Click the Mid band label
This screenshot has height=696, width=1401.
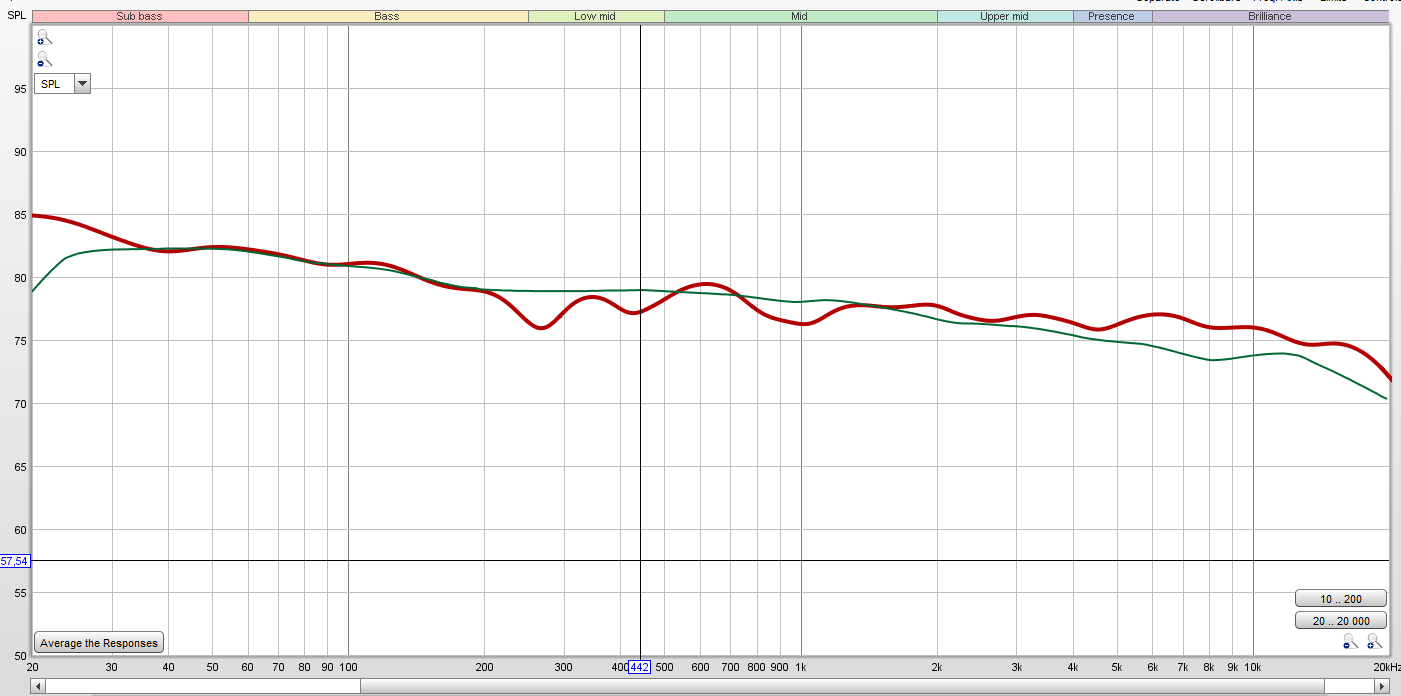(800, 17)
